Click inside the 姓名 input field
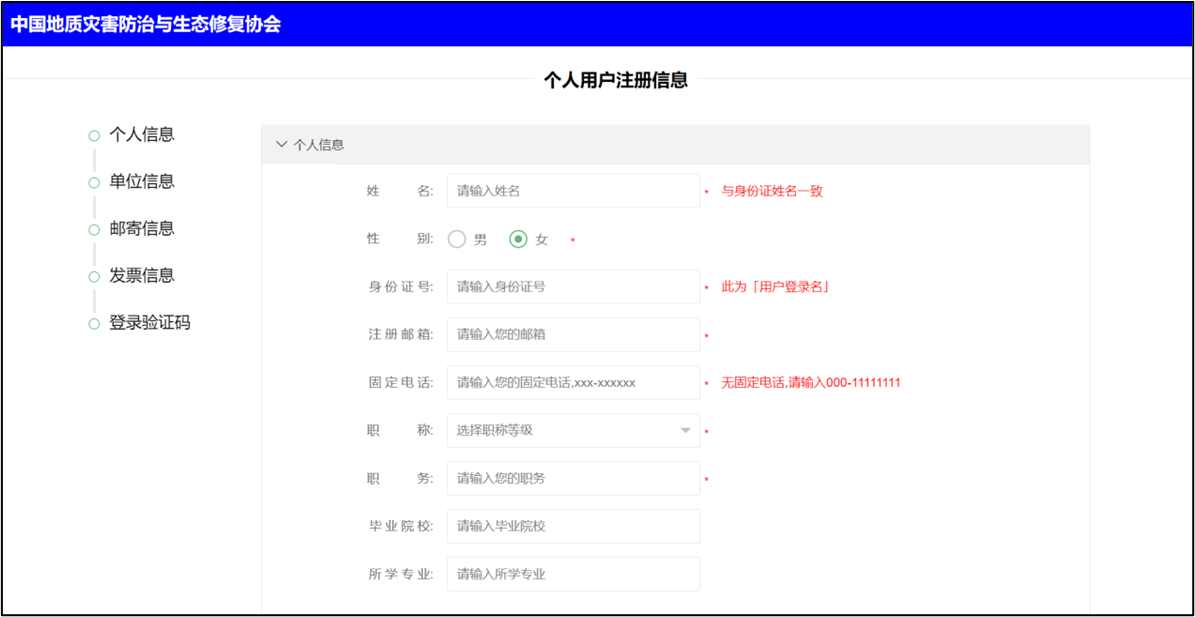This screenshot has height=617, width=1195. click(573, 190)
